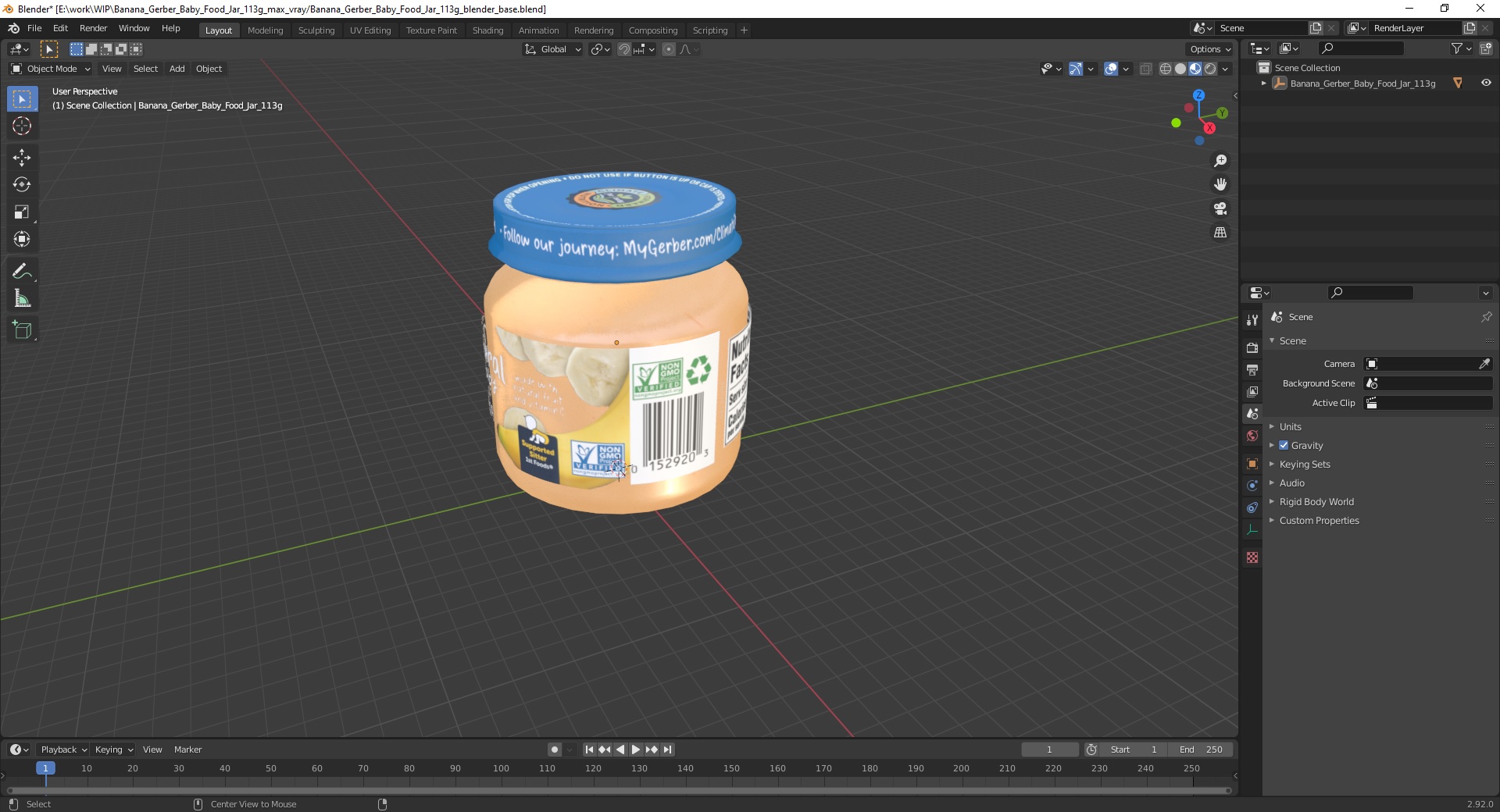Open the Global transform orientation dropdown
The height and width of the screenshot is (812, 1500).
tap(552, 49)
